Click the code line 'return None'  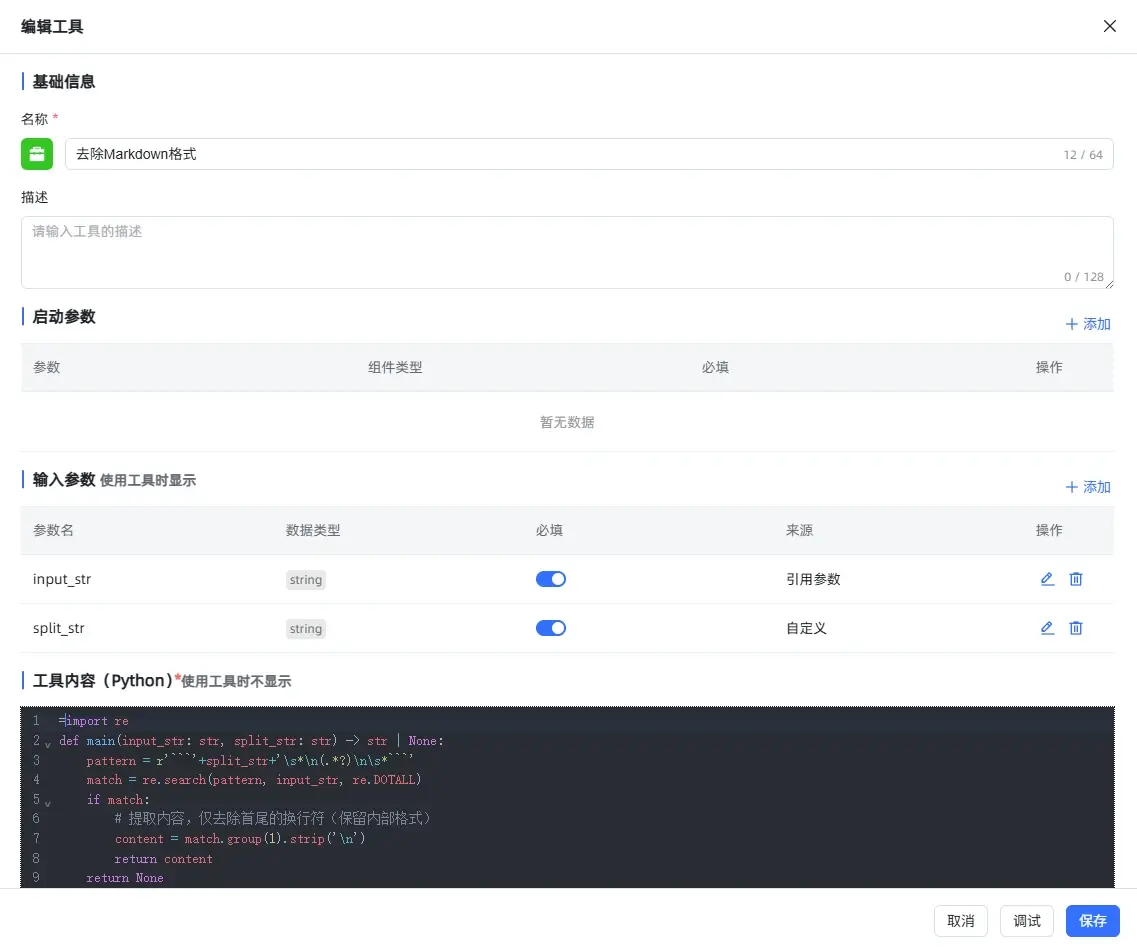click(125, 878)
